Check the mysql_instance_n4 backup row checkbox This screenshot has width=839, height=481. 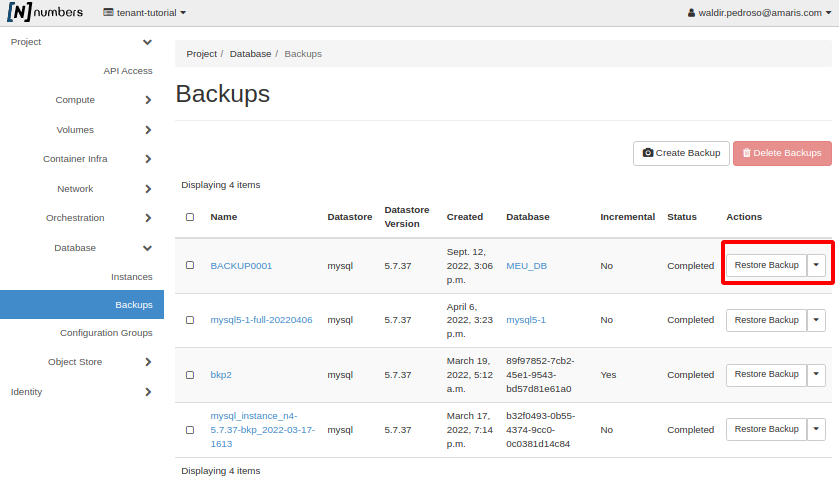click(190, 430)
